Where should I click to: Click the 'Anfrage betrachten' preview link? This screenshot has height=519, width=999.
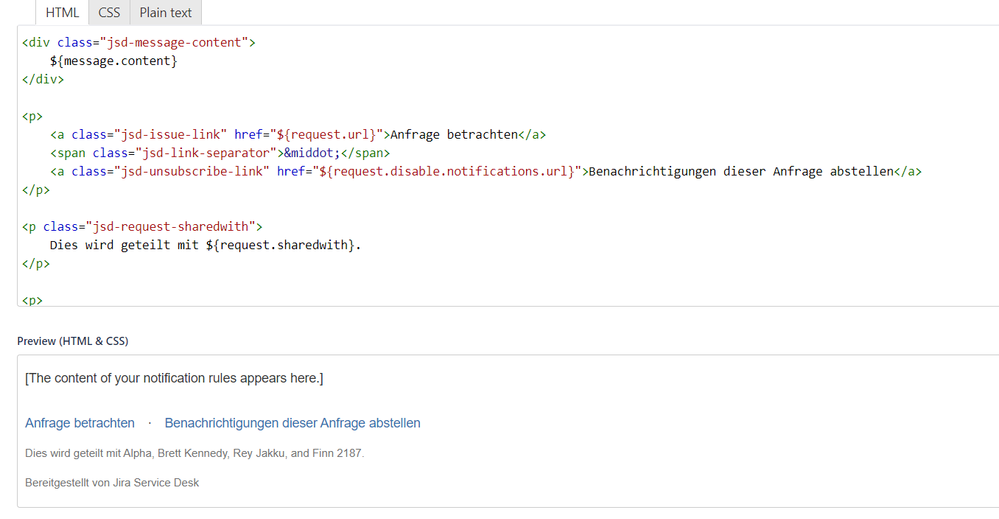(80, 423)
